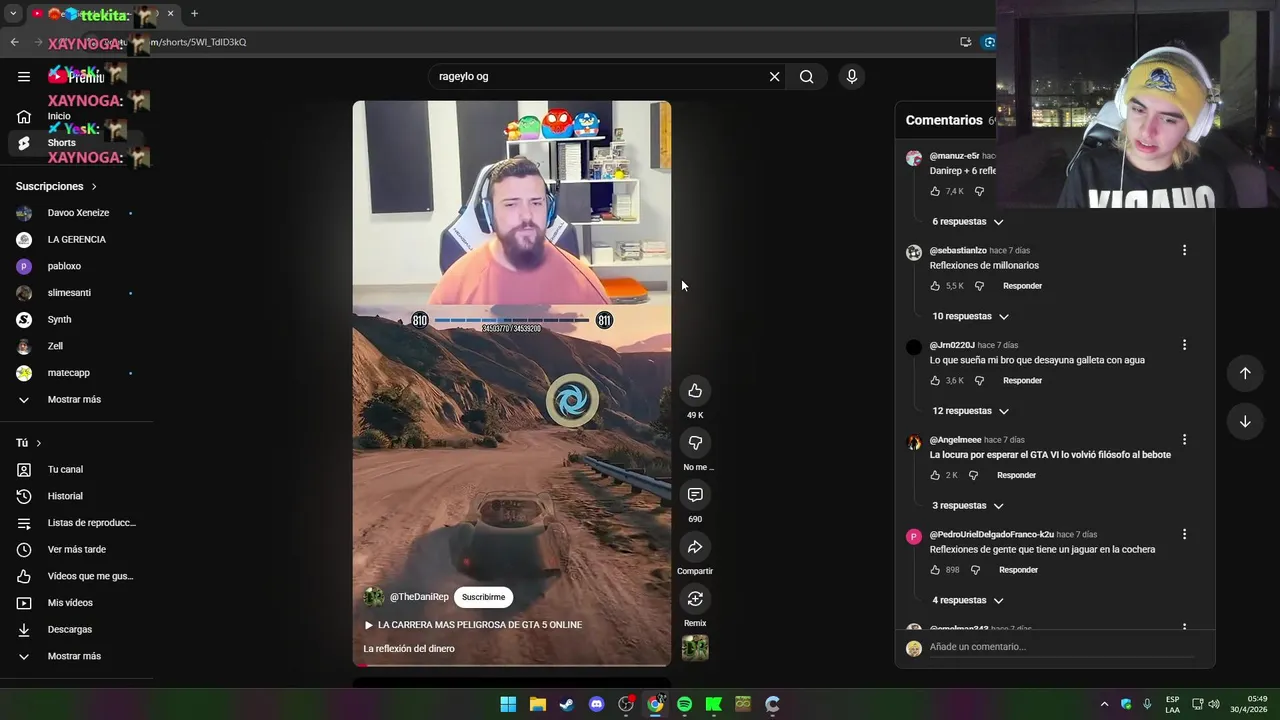Viewport: 1280px width, 720px height.
Task: Clear the search box with the X icon
Action: pyautogui.click(x=774, y=76)
